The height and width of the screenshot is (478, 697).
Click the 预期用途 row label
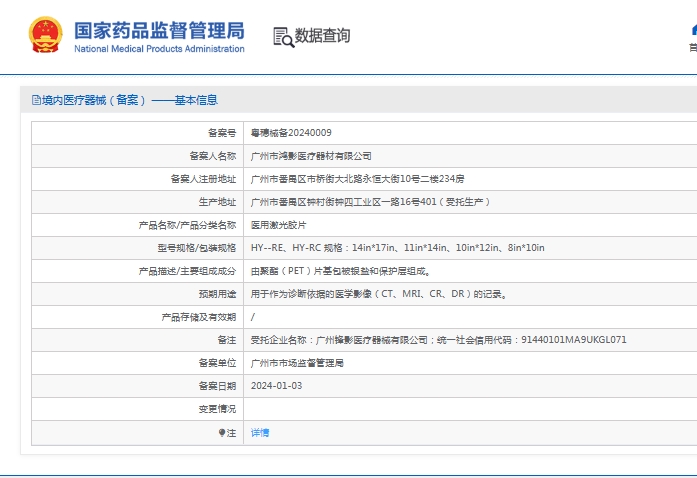217,294
